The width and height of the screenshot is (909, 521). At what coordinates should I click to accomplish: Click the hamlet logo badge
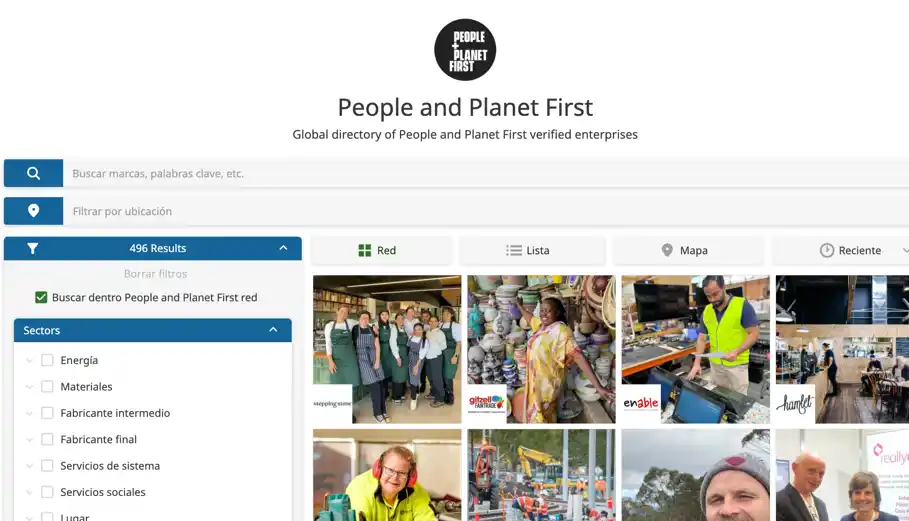tap(795, 403)
